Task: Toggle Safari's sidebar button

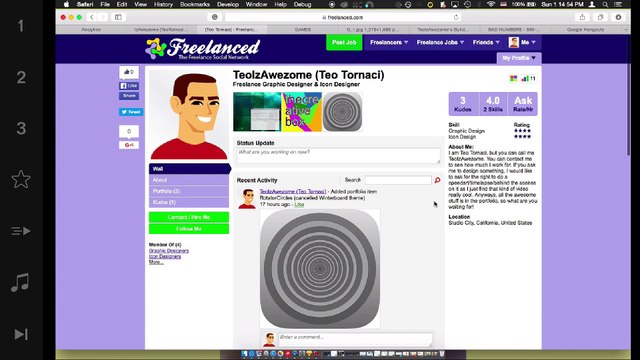Action: pos(118,17)
